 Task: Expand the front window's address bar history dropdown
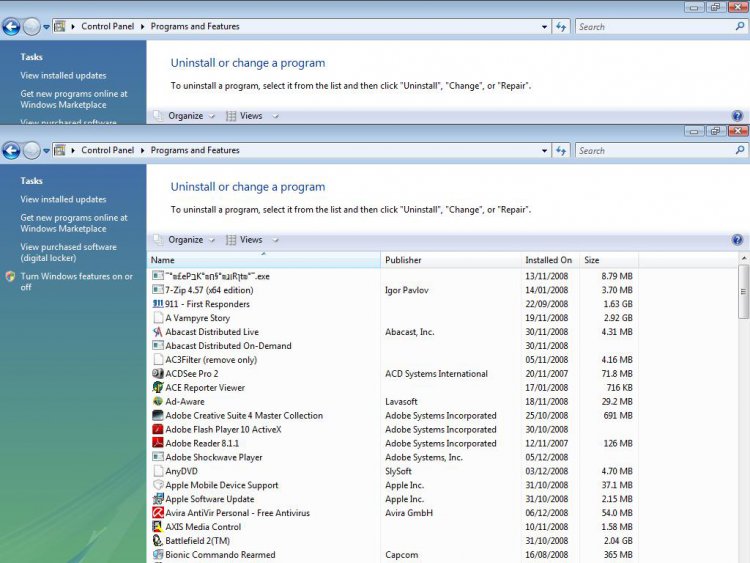pyautogui.click(x=544, y=151)
